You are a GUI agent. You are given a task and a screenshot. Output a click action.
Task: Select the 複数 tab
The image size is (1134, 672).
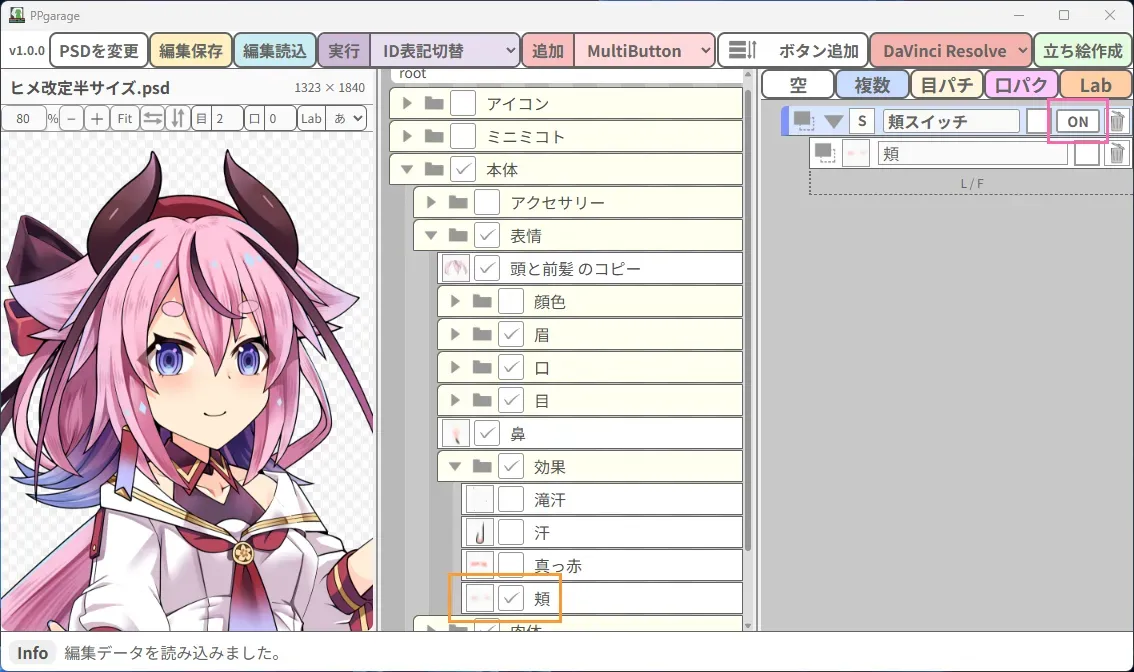(872, 85)
